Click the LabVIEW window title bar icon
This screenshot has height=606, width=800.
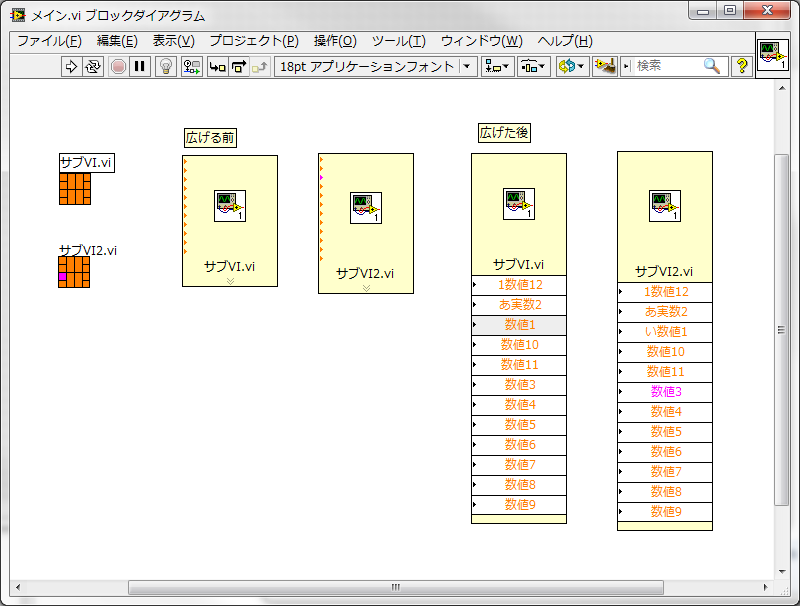coord(18,15)
